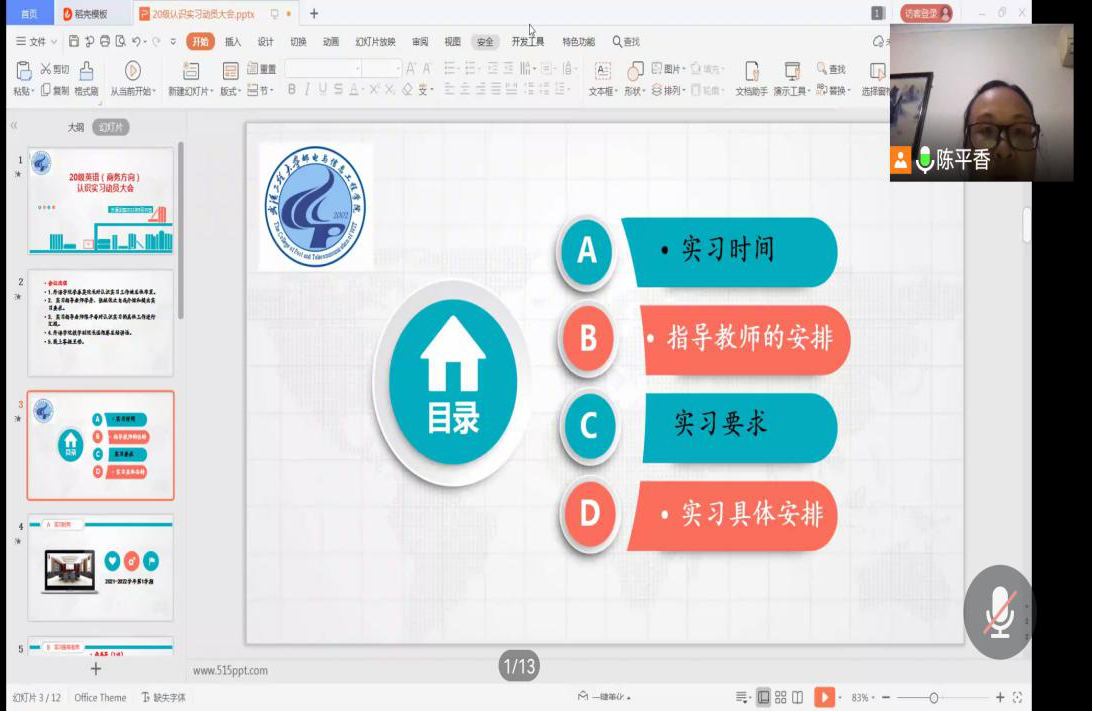Switch to Outline (大纲) pane view

pos(75,128)
